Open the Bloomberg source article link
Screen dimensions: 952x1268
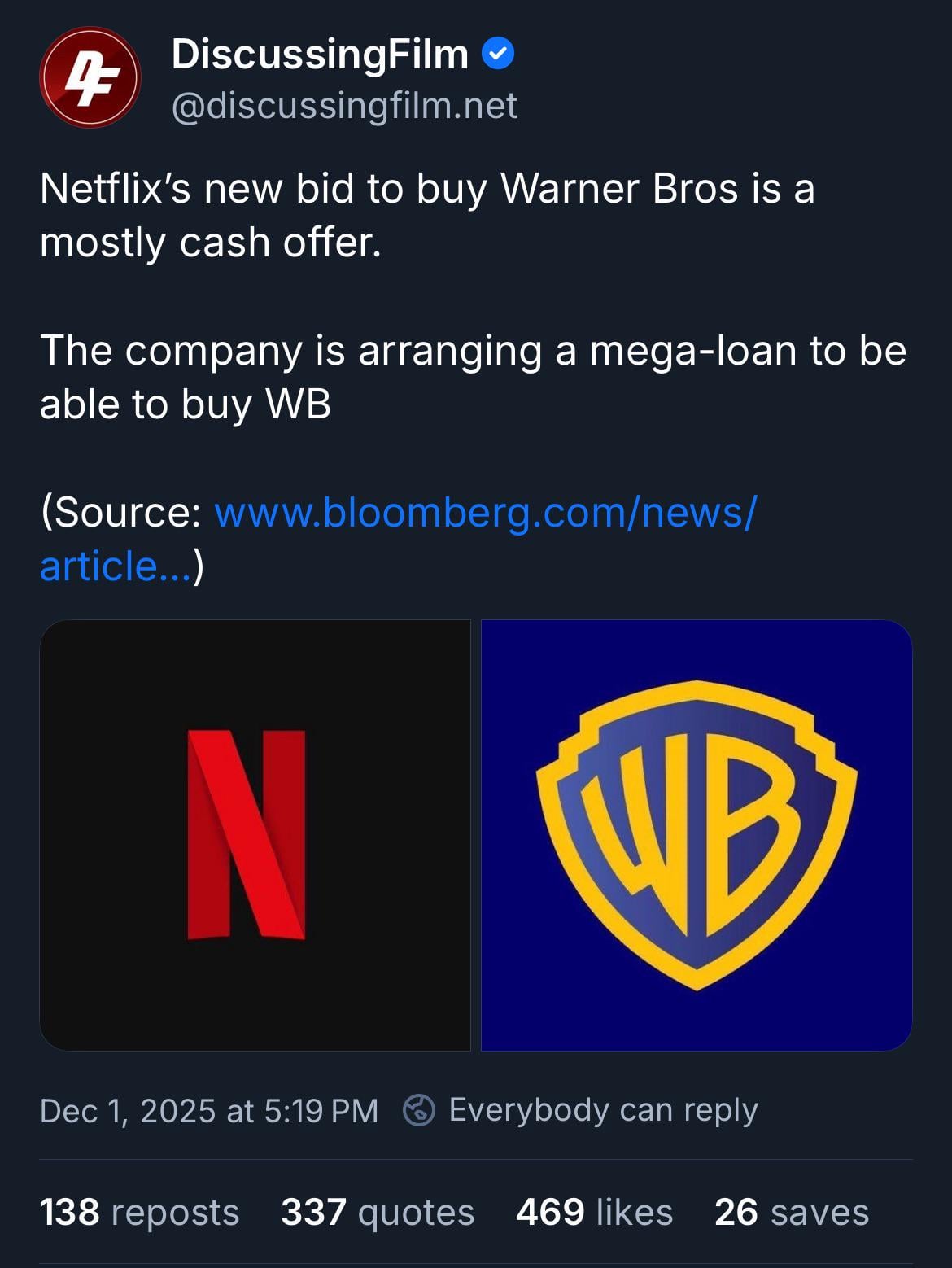click(x=485, y=512)
